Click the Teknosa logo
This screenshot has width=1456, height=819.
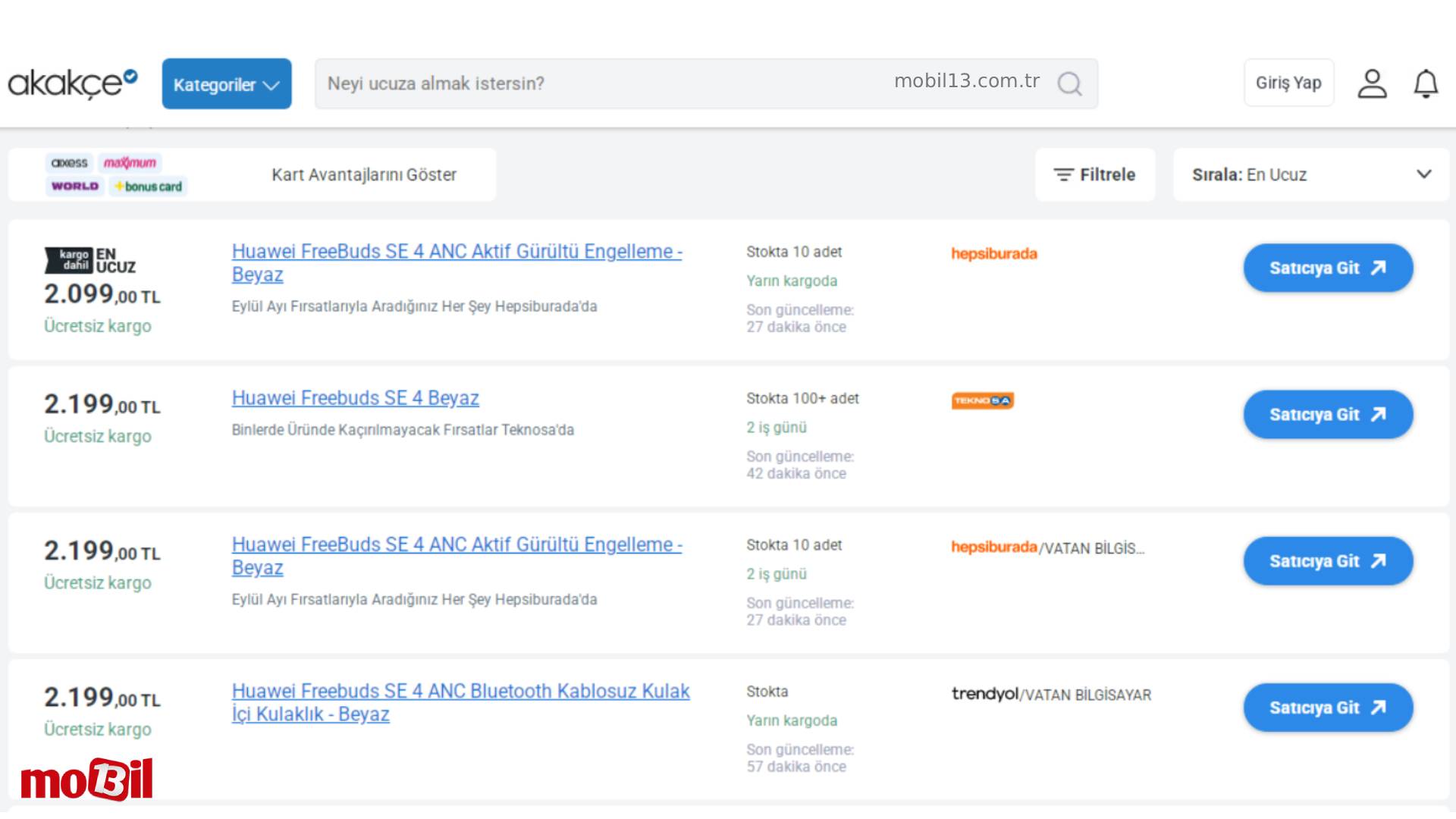point(983,400)
